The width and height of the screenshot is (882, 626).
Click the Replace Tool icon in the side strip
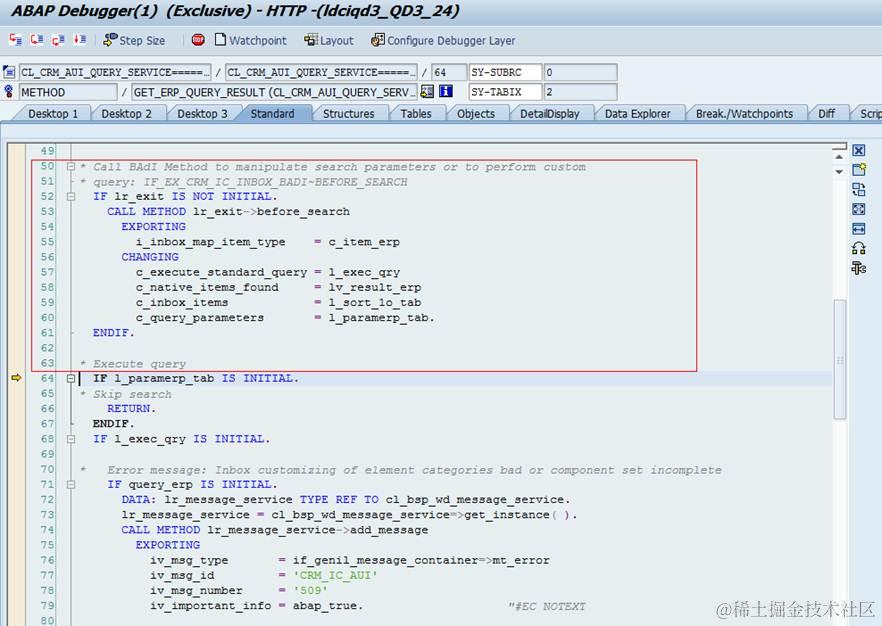click(x=858, y=189)
